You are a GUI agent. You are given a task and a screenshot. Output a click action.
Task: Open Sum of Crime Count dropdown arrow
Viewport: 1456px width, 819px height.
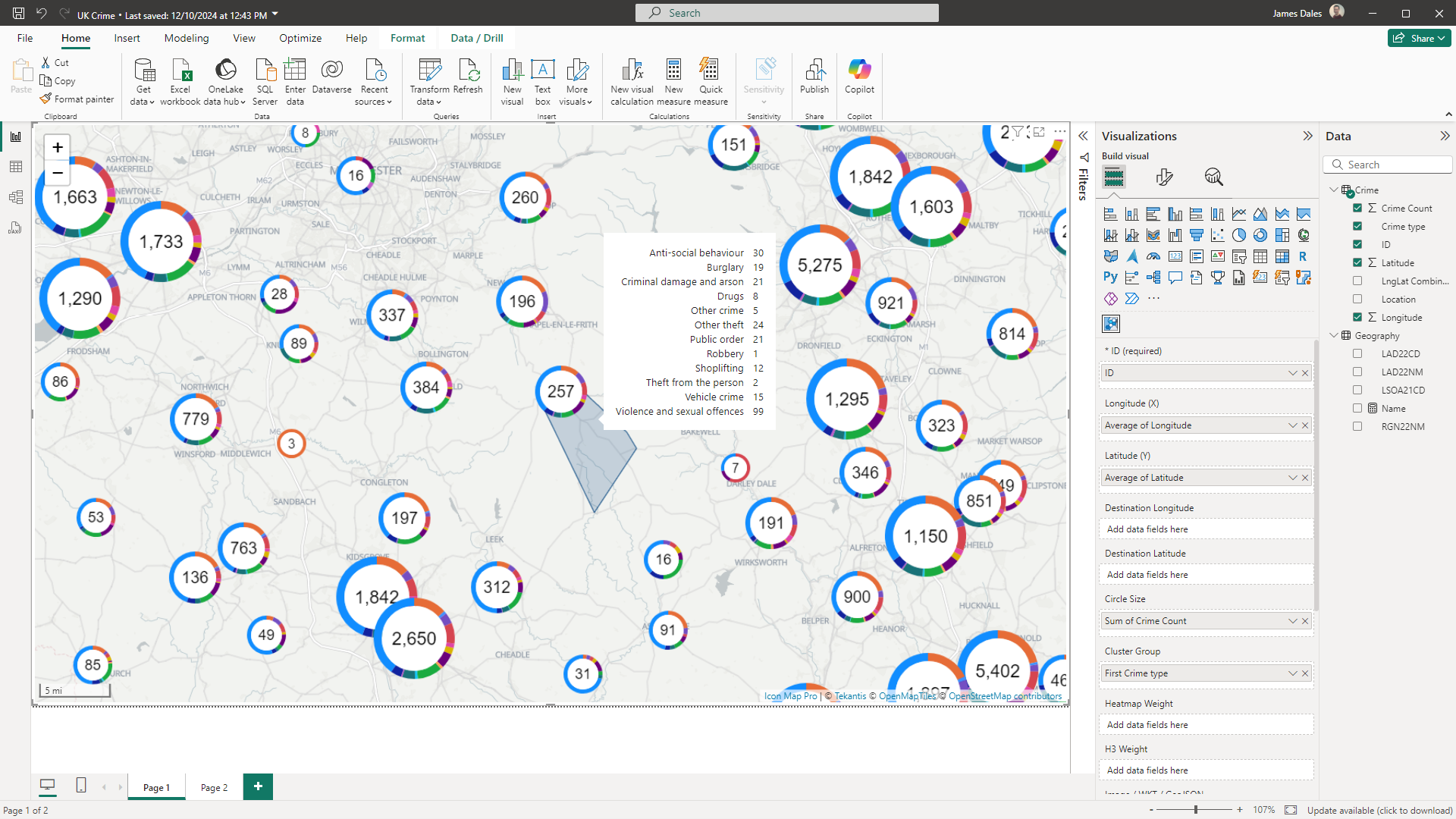coord(1292,621)
